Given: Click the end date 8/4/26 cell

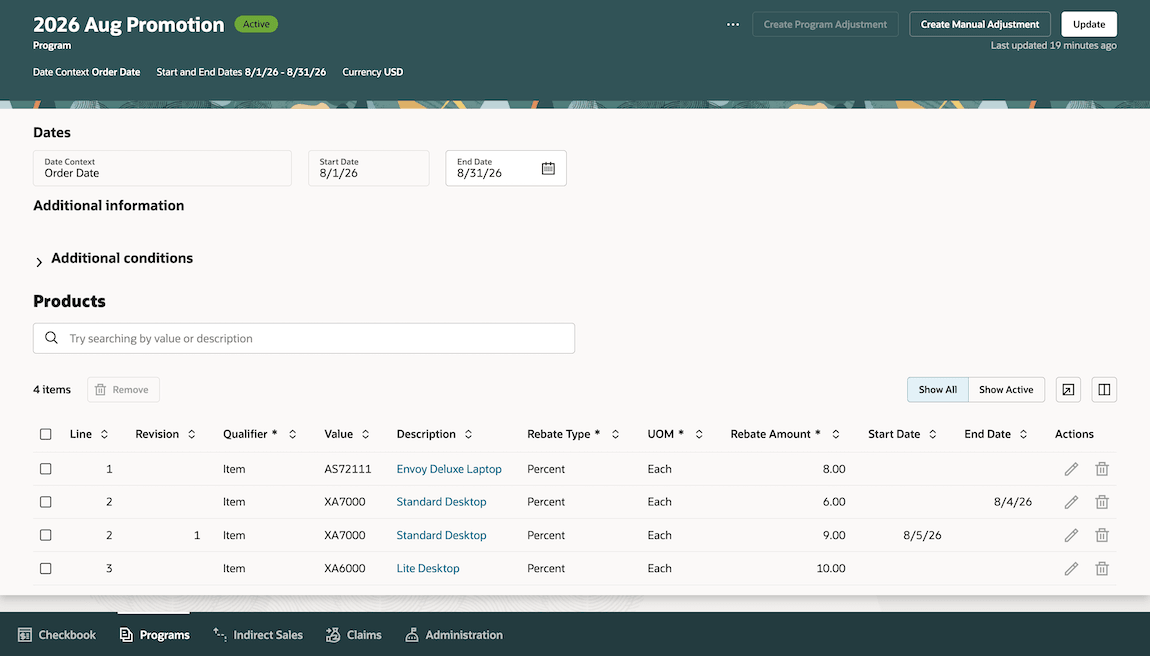Looking at the screenshot, I should coord(1012,502).
